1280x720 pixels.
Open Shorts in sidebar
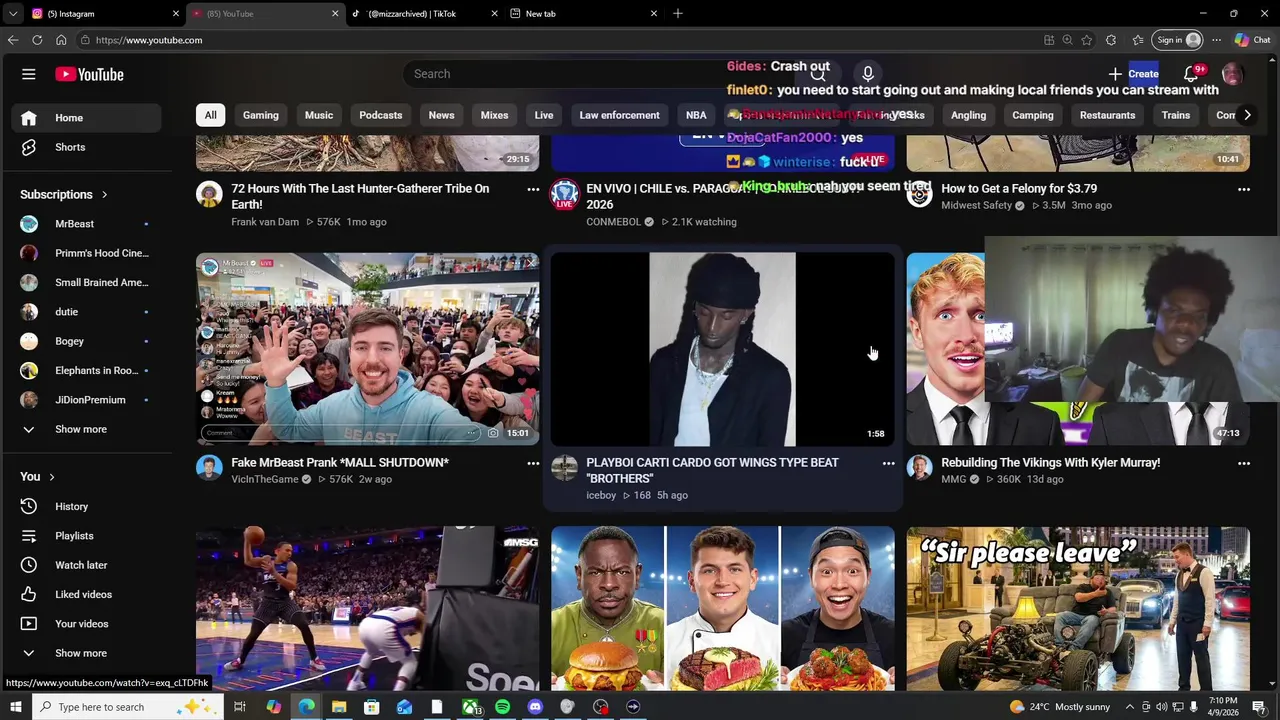tap(86, 147)
